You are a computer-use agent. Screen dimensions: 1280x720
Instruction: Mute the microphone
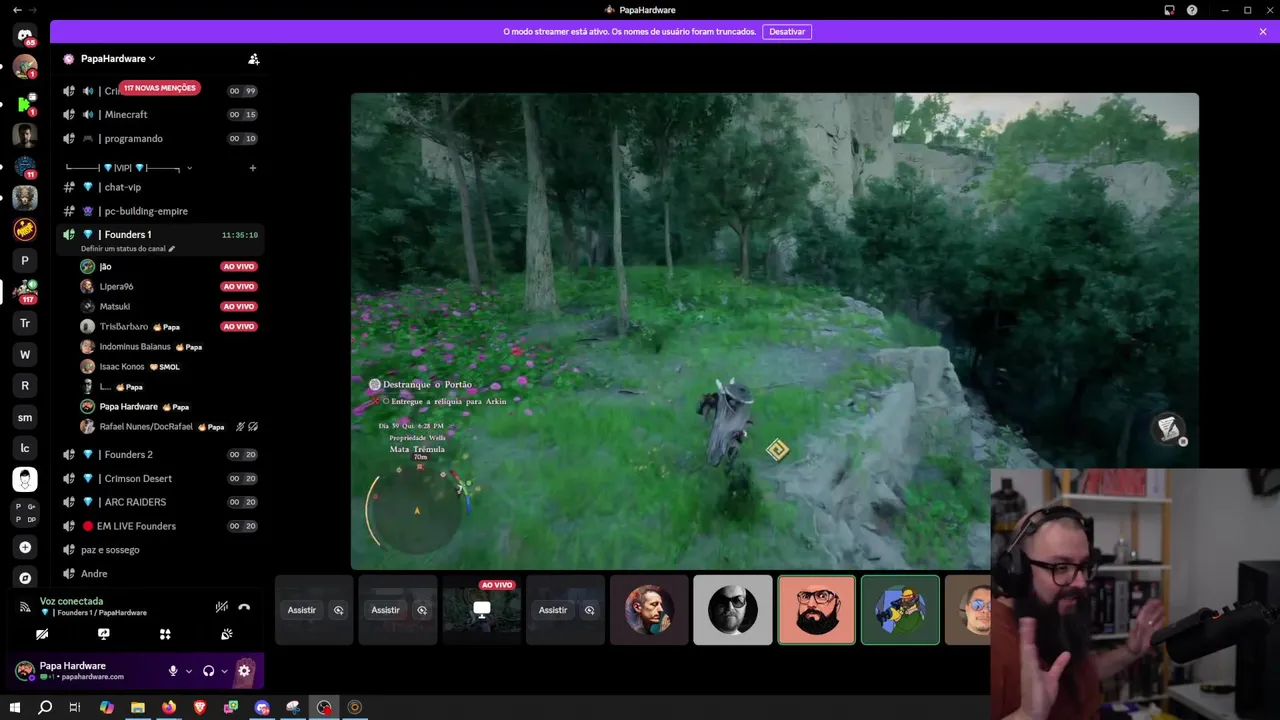click(173, 671)
